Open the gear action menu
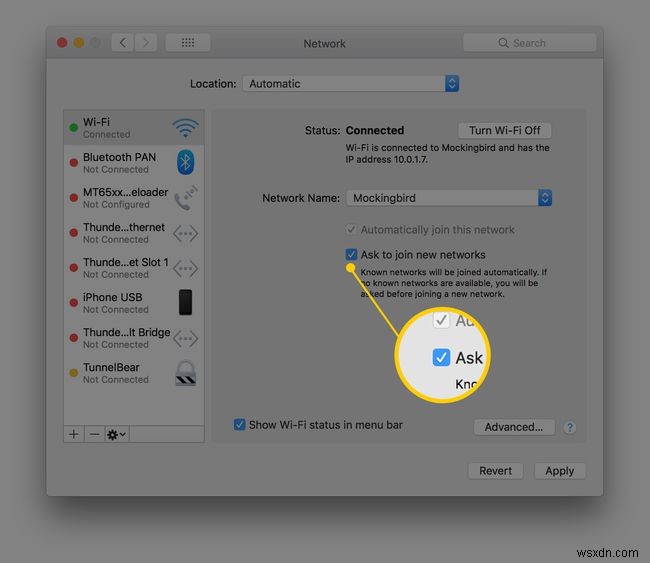The width and height of the screenshot is (650, 563). (x=116, y=434)
